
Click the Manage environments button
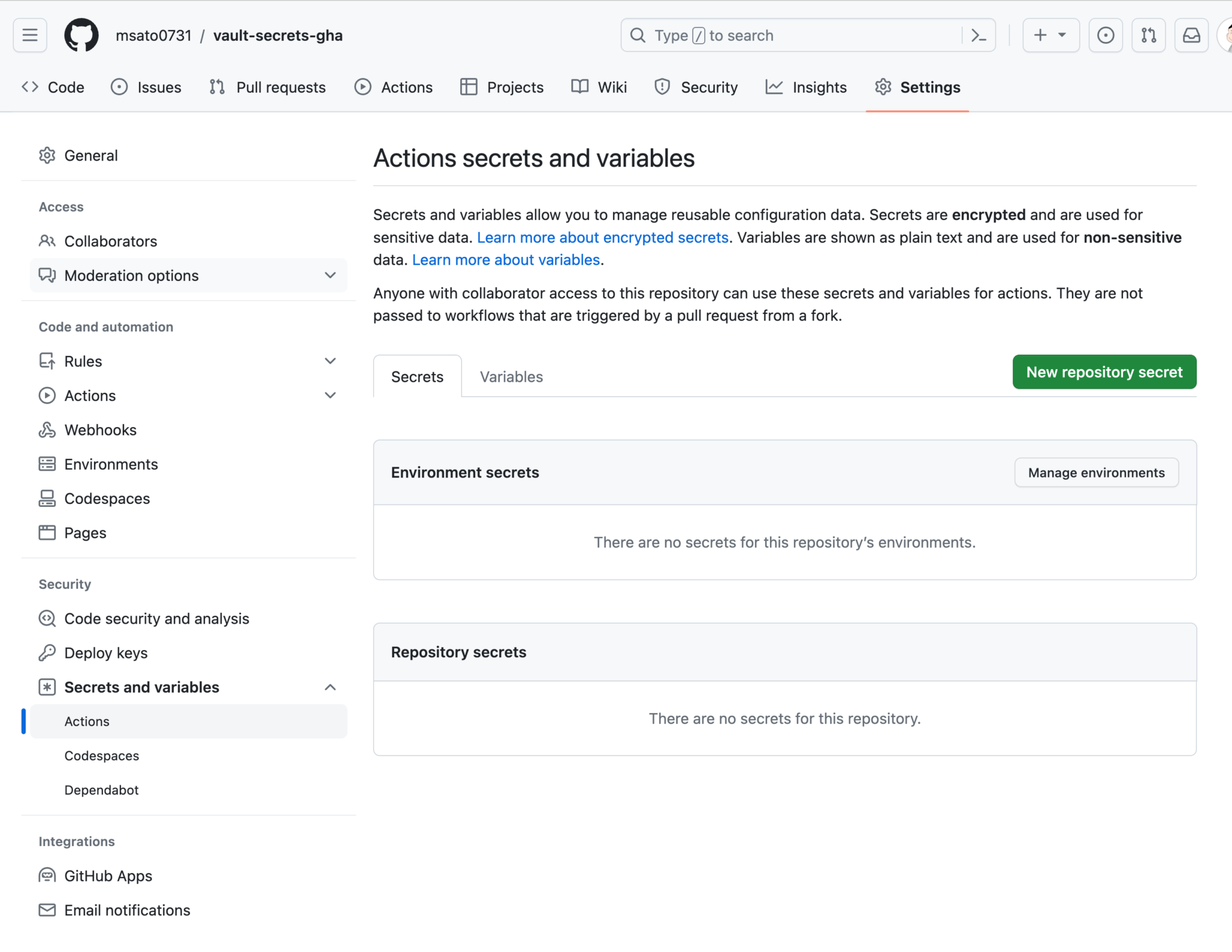pos(1096,473)
